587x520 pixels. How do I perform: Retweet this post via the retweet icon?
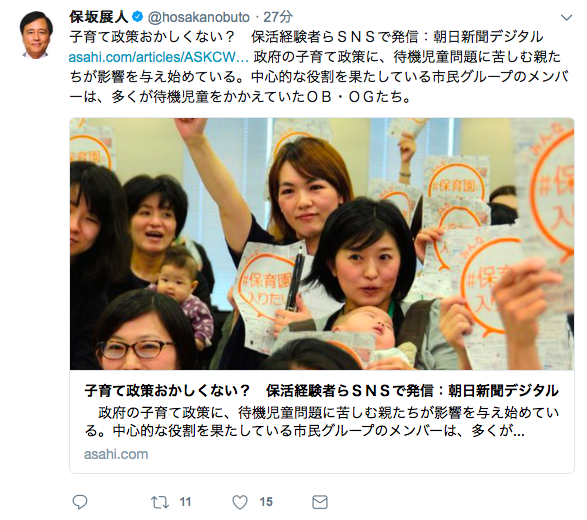pos(160,502)
